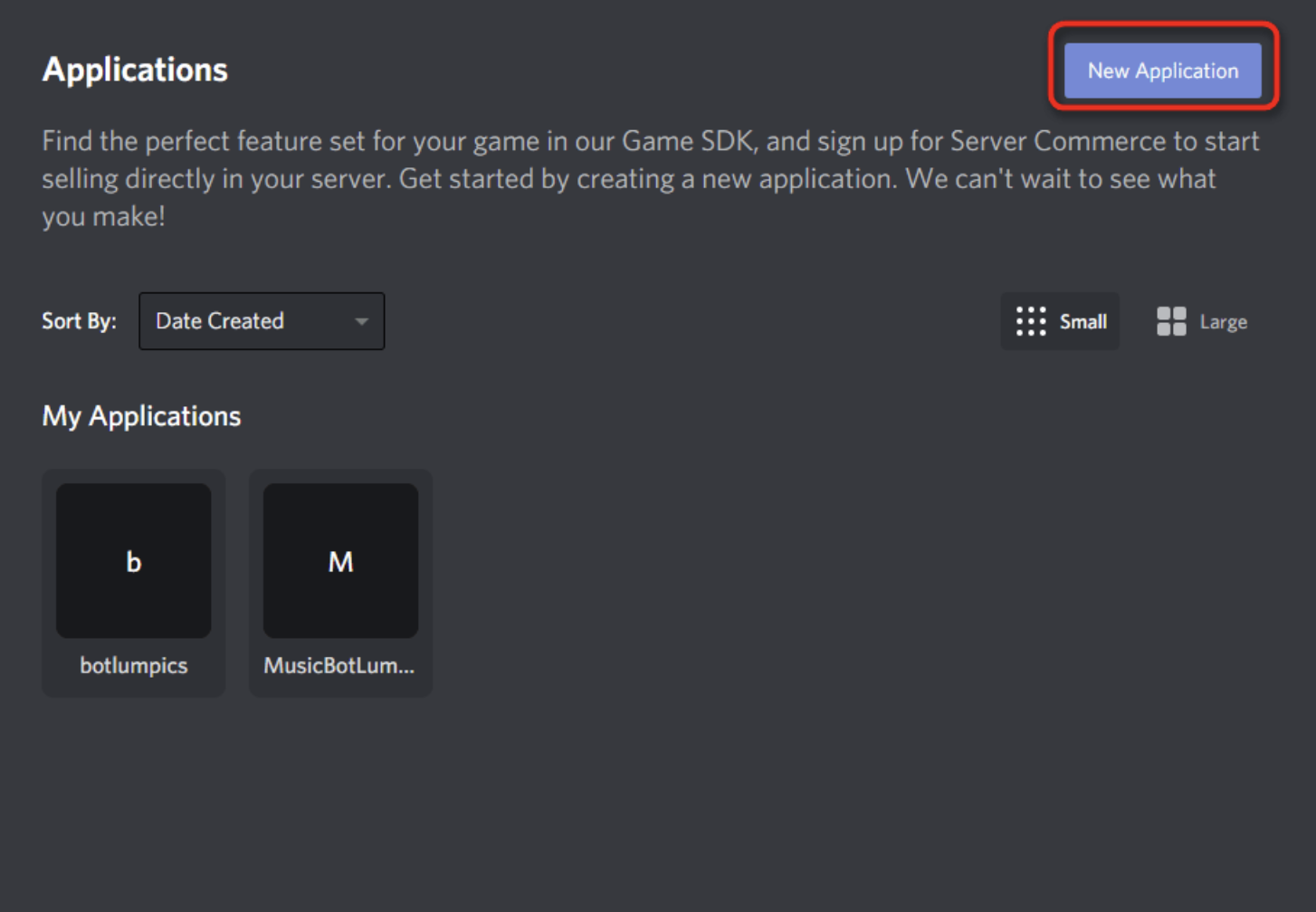Click the 'M' letter on MusicBotLum tile
The height and width of the screenshot is (912, 1316).
point(340,563)
